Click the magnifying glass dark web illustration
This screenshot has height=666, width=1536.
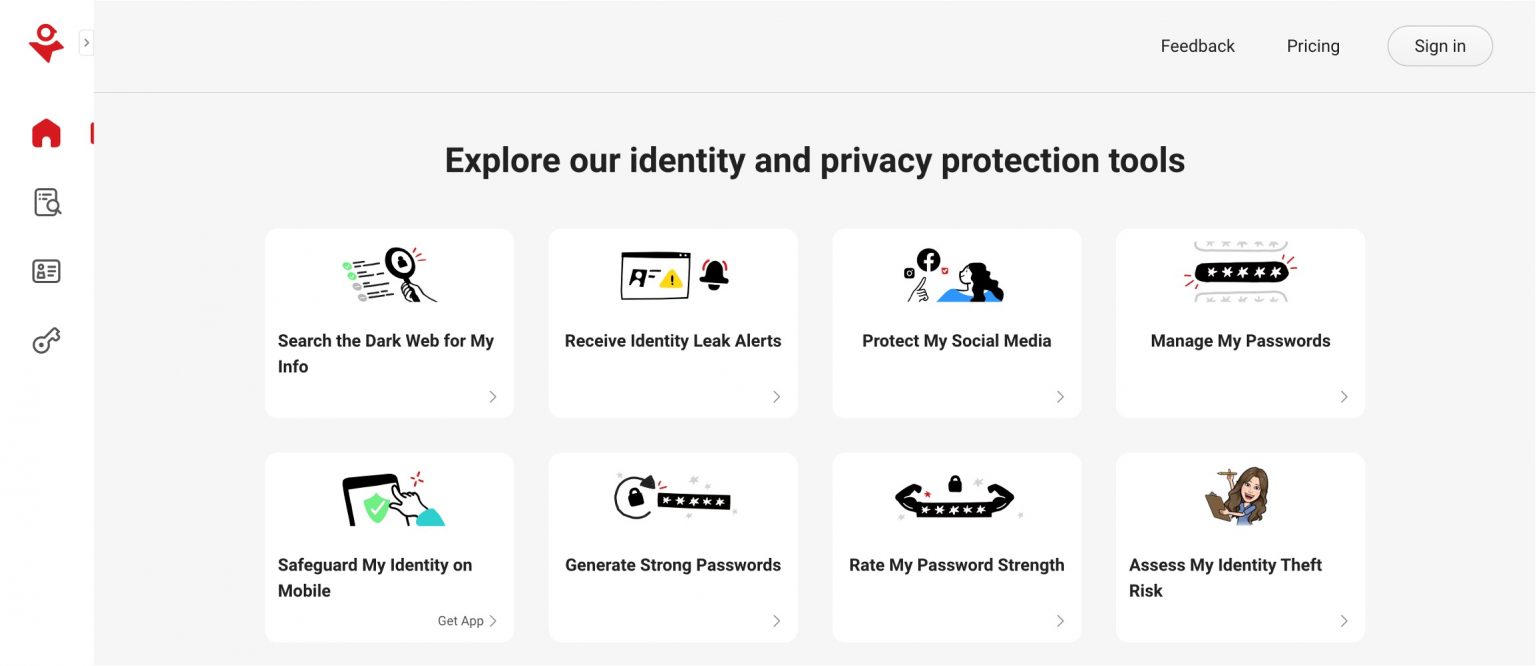click(x=389, y=275)
